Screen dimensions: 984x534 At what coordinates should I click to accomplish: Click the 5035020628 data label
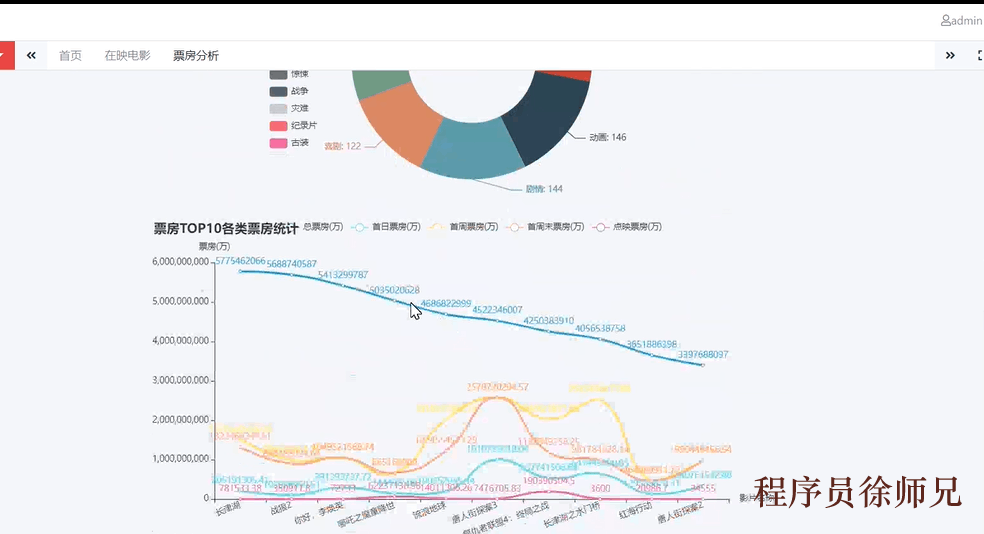(x=394, y=289)
